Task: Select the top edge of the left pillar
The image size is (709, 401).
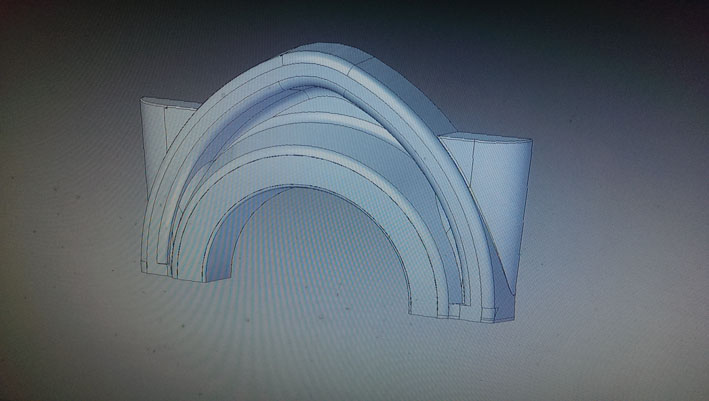Action: [165, 100]
